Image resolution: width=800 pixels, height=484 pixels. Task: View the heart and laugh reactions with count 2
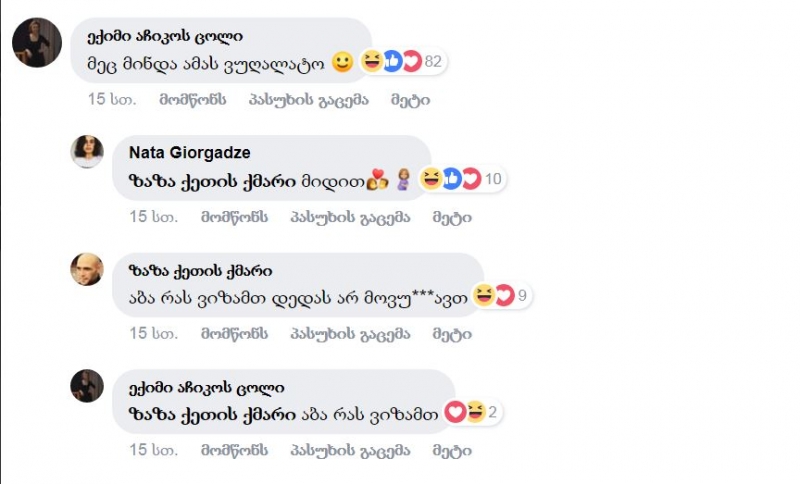coord(472,412)
